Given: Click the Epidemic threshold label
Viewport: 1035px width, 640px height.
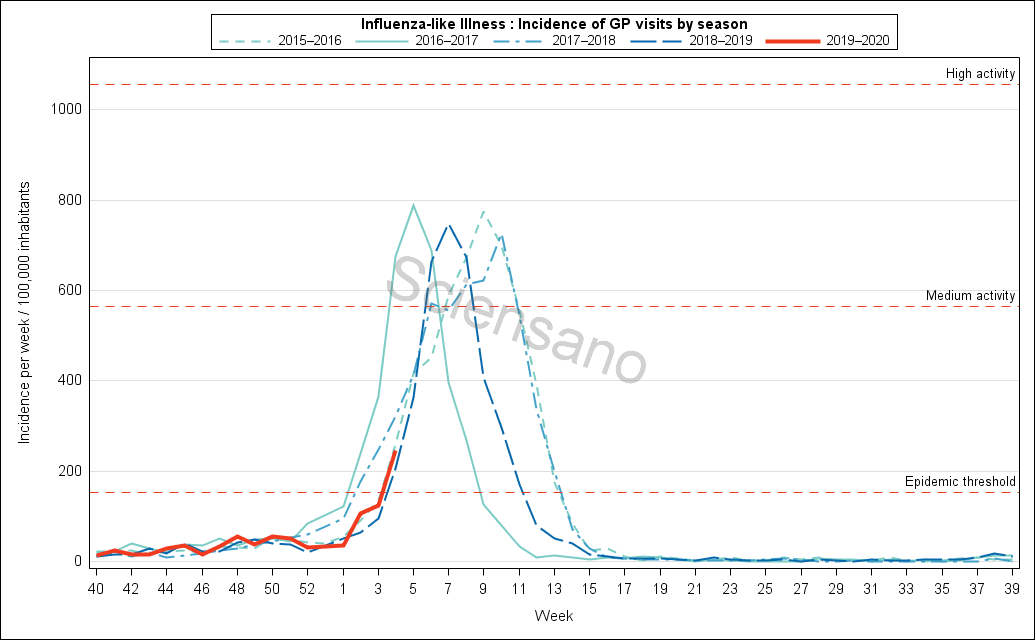Looking at the screenshot, I should pyautogui.click(x=960, y=482).
